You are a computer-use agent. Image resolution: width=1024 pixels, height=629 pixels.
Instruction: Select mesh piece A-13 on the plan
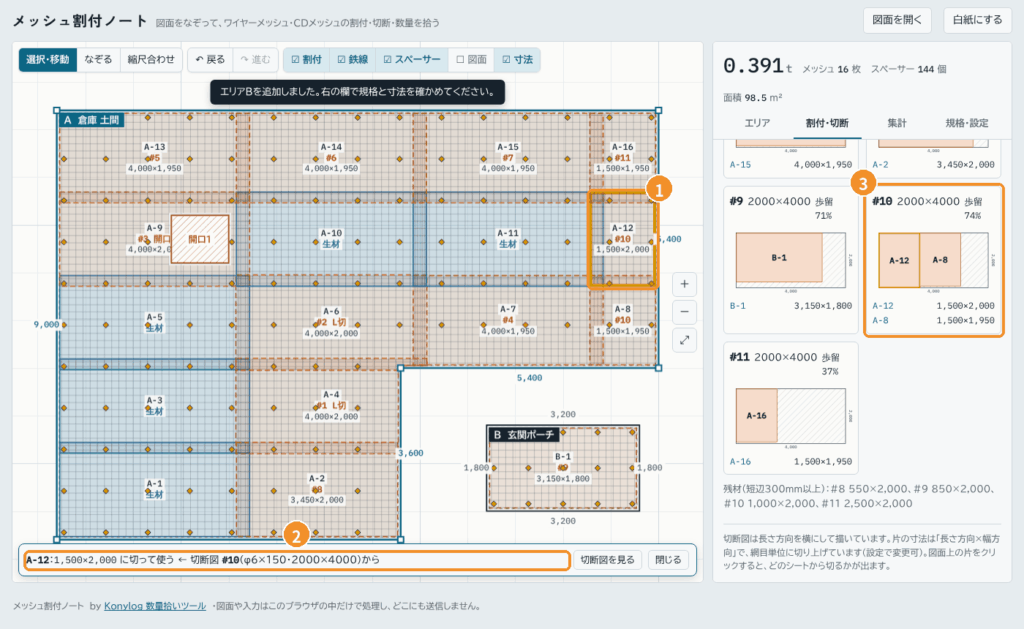click(154, 157)
